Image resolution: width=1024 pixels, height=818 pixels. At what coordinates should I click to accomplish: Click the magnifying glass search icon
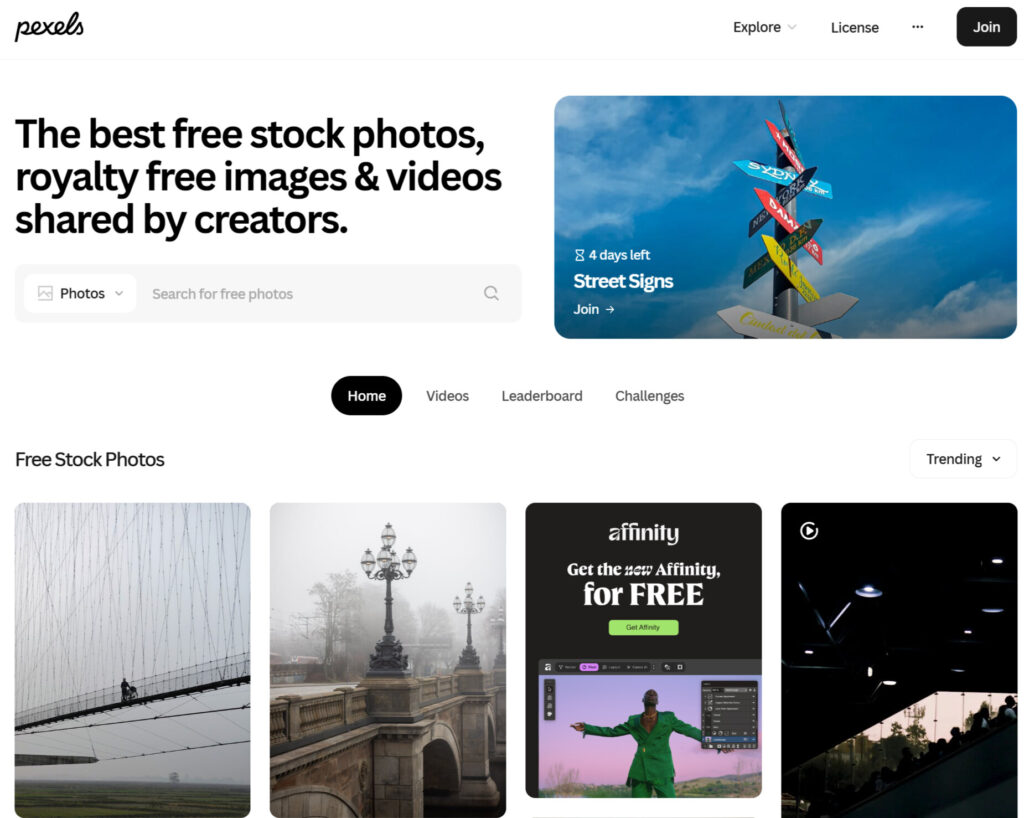click(491, 293)
